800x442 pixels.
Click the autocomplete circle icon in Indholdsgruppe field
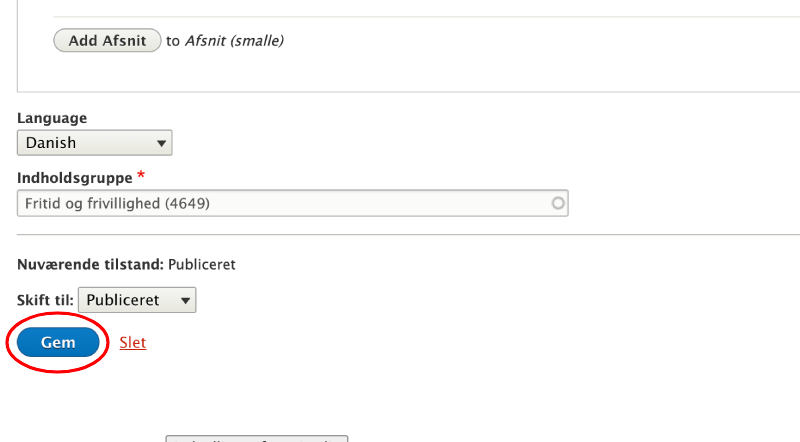coord(558,203)
